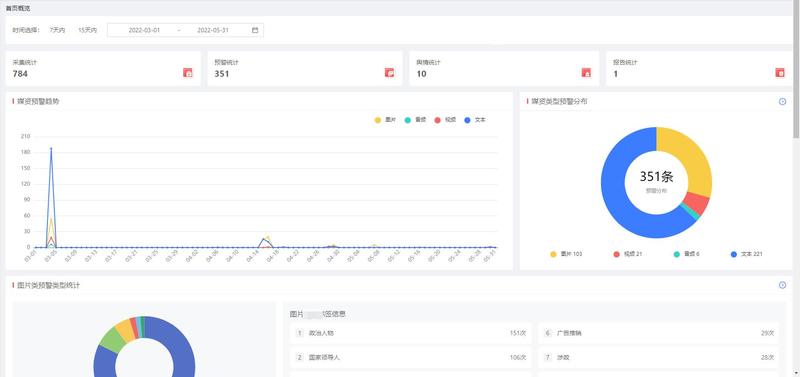Click the 媒资预警趋势 panel title
The height and width of the screenshot is (377, 800).
[38, 102]
